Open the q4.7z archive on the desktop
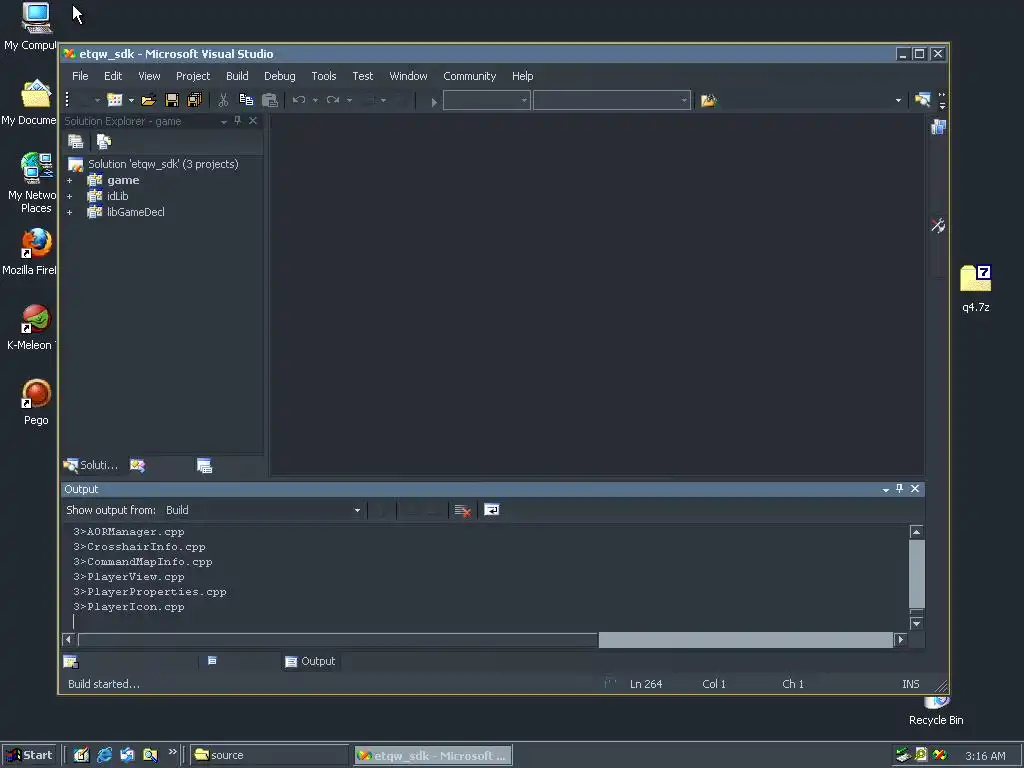This screenshot has width=1024, height=768. click(x=976, y=287)
